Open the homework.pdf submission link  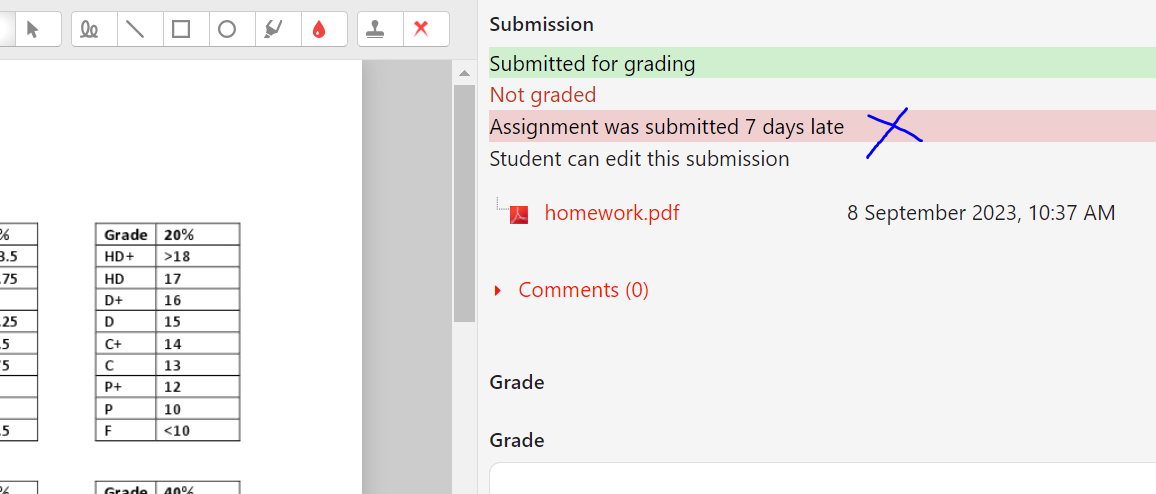pyautogui.click(x=612, y=213)
